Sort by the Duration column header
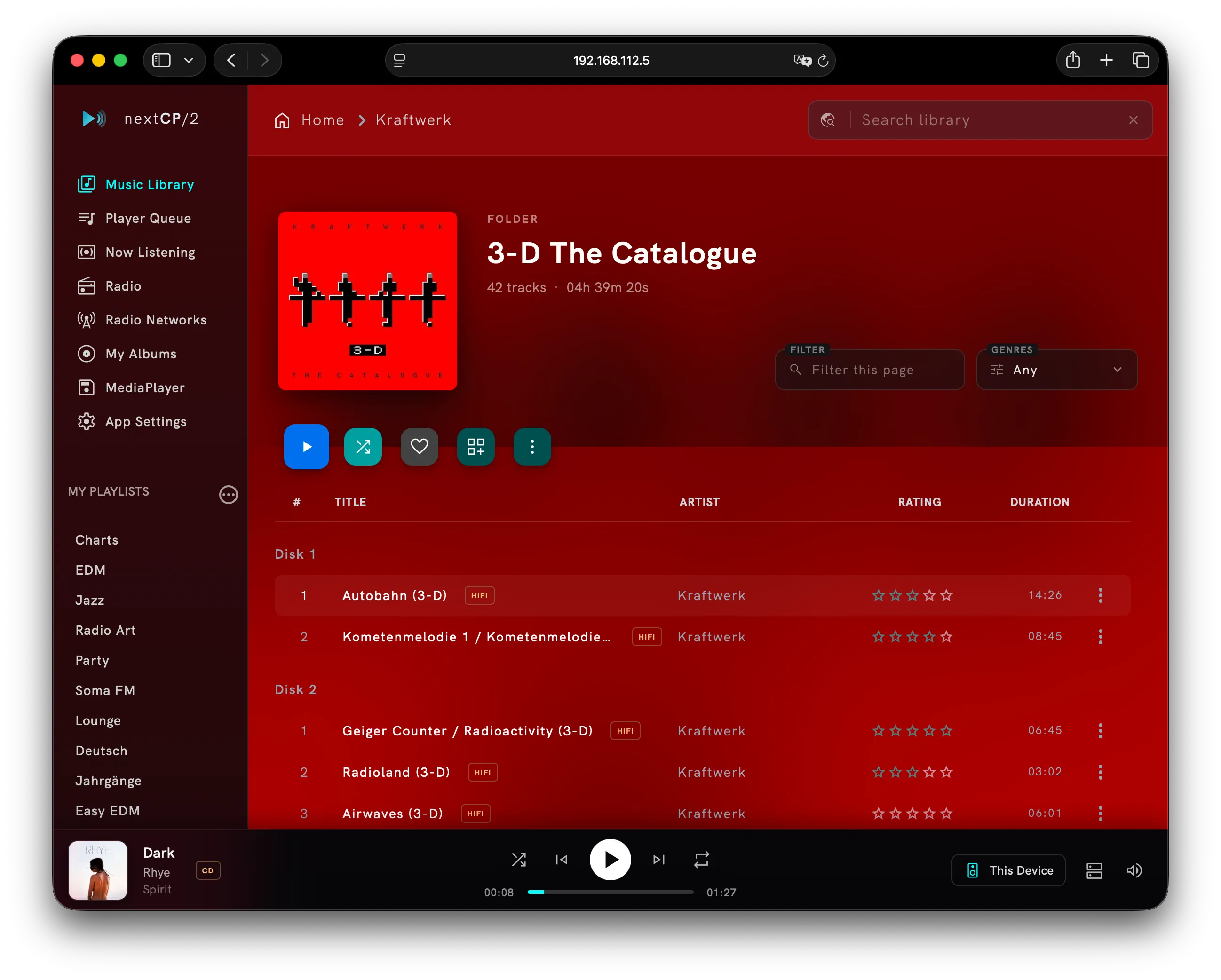Viewport: 1221px width, 980px height. 1040,502
